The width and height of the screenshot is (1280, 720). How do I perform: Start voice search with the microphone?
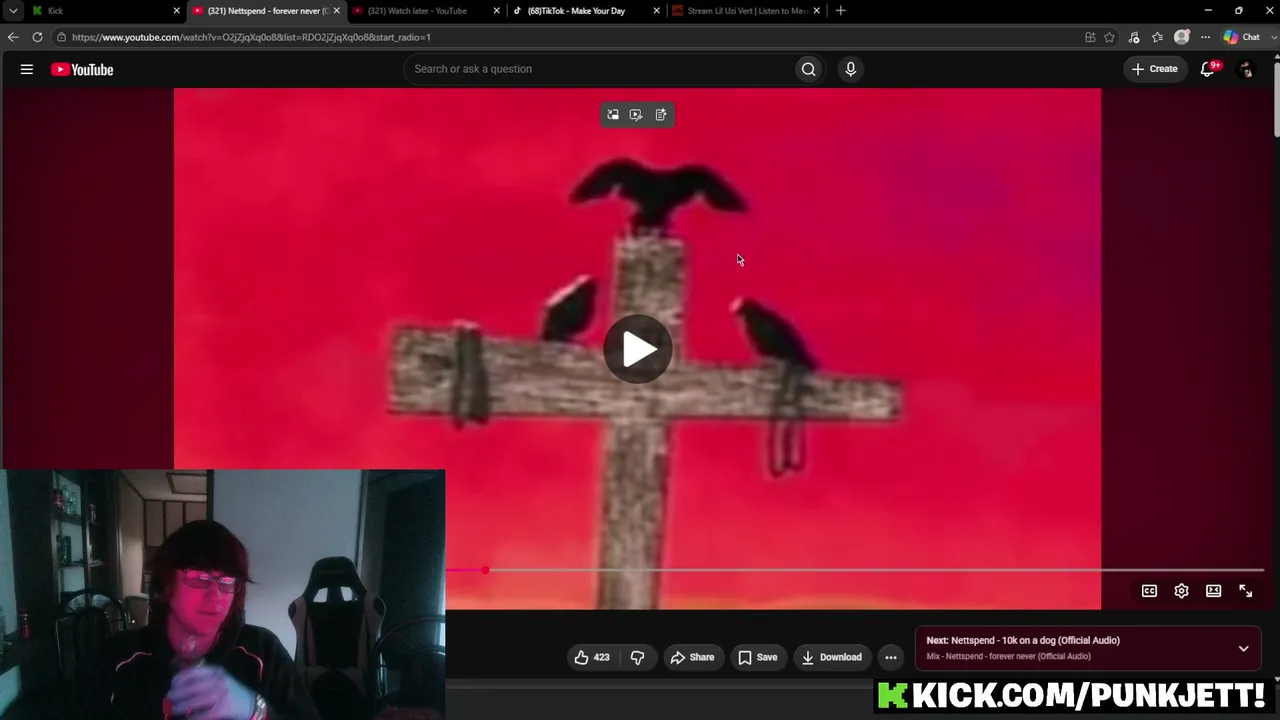[x=850, y=69]
